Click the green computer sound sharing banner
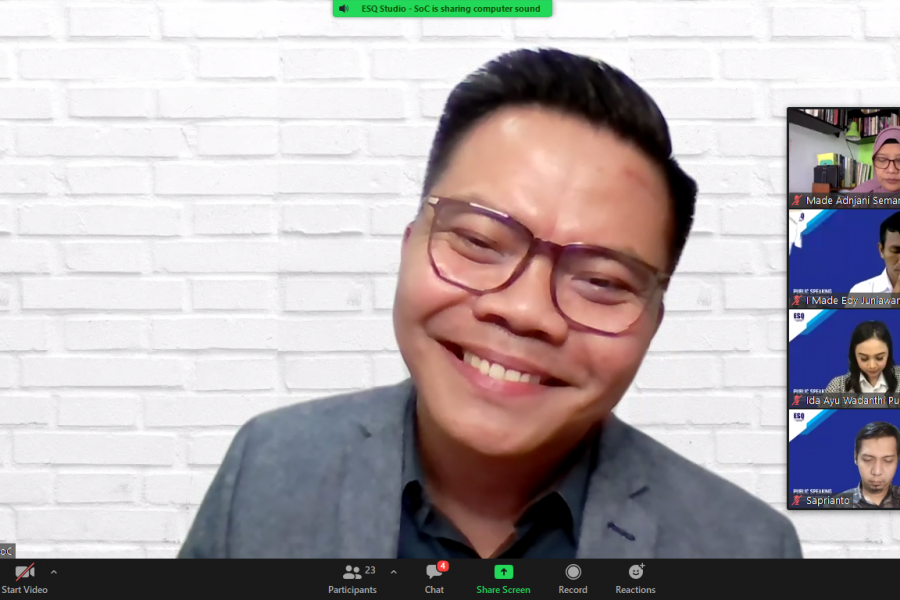The height and width of the screenshot is (600, 900). (x=450, y=9)
